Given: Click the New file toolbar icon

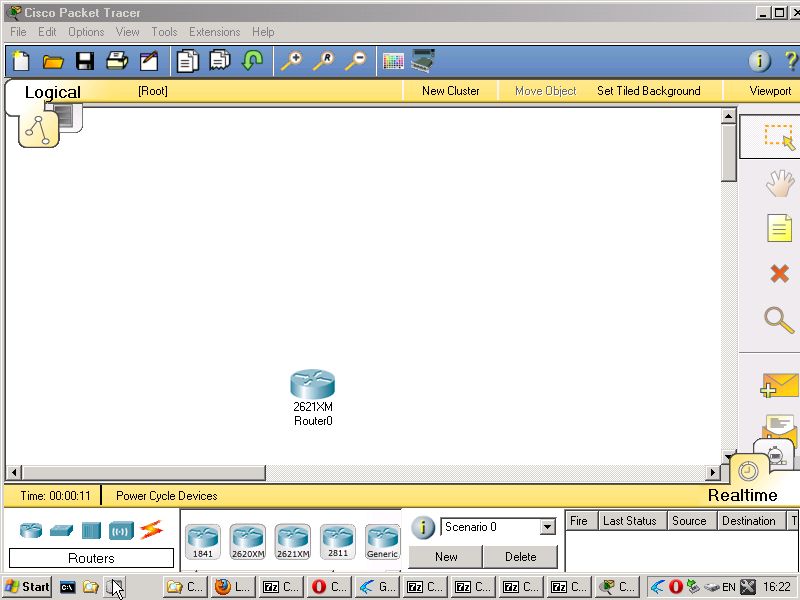Looking at the screenshot, I should coord(21,61).
